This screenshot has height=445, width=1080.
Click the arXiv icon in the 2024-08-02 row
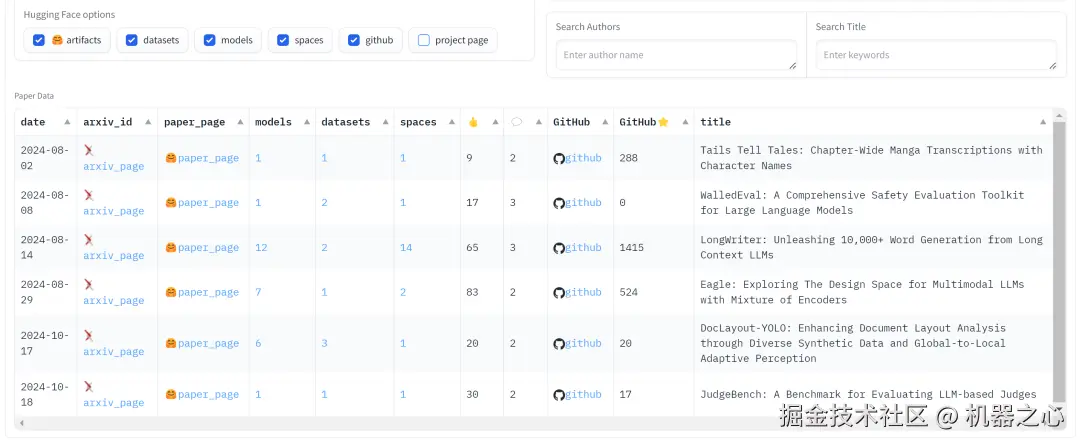point(88,150)
